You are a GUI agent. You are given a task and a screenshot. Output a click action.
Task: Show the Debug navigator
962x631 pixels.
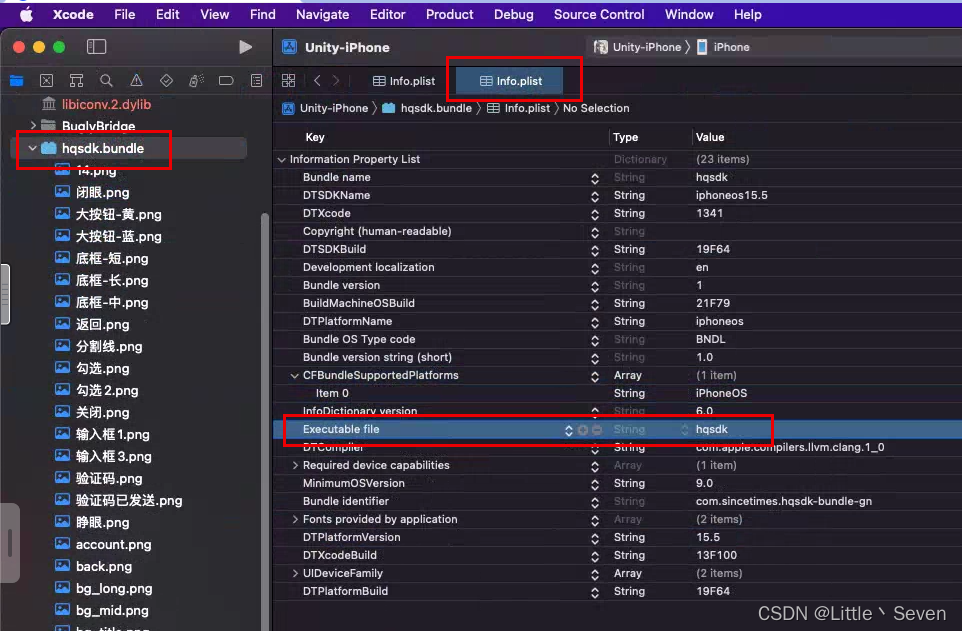coord(196,80)
